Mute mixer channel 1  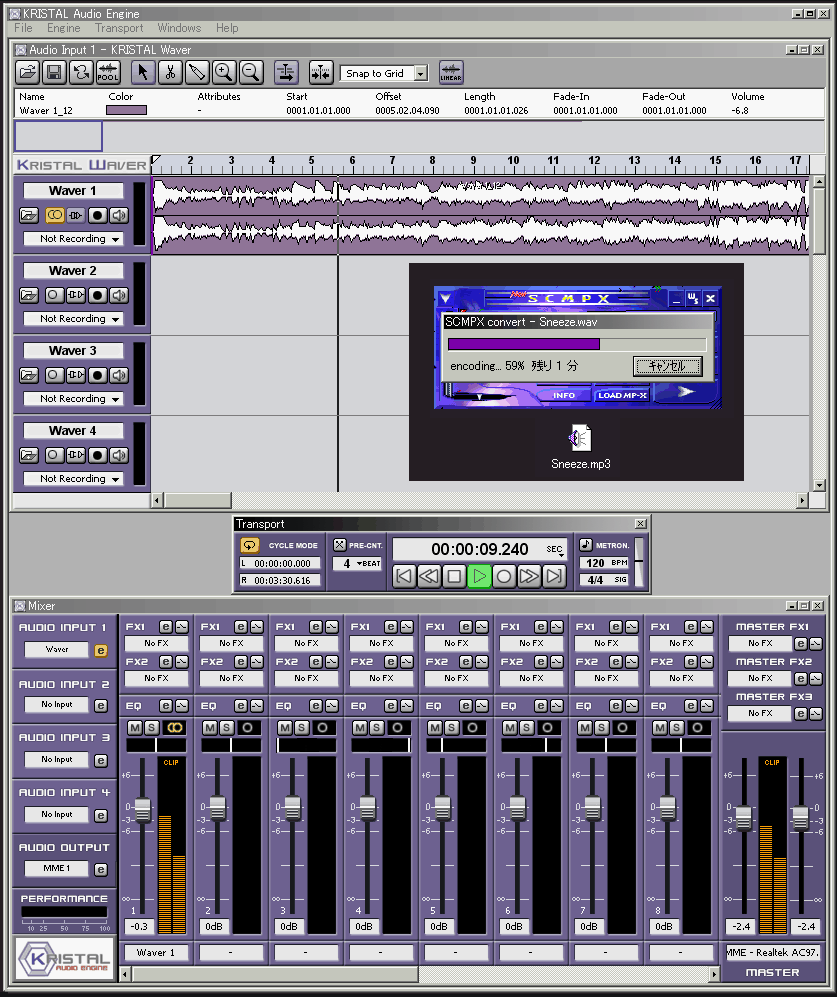point(135,727)
